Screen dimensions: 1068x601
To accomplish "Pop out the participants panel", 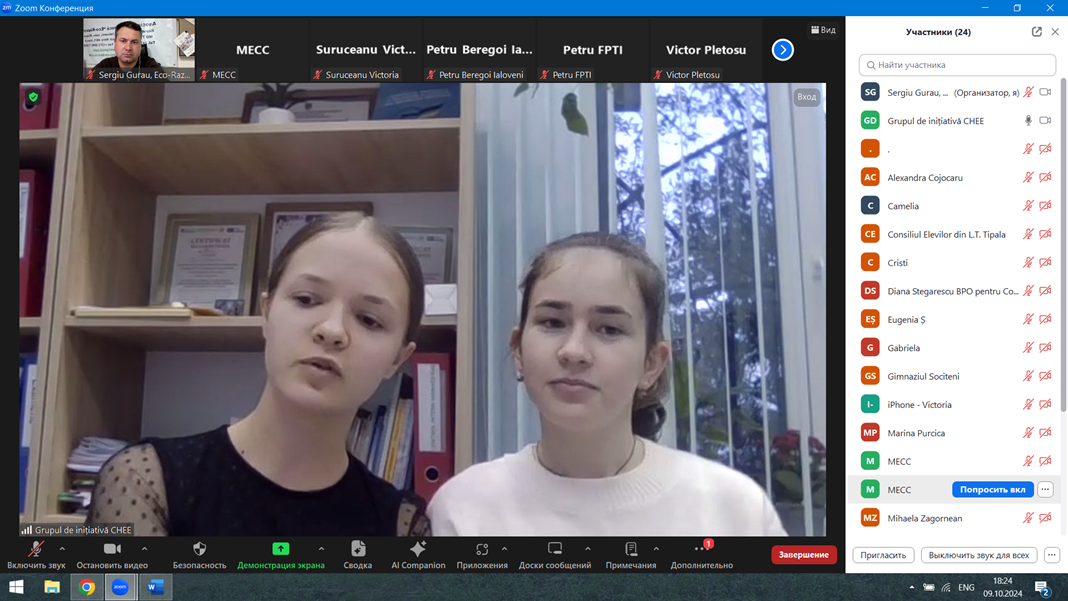I will pyautogui.click(x=1037, y=32).
